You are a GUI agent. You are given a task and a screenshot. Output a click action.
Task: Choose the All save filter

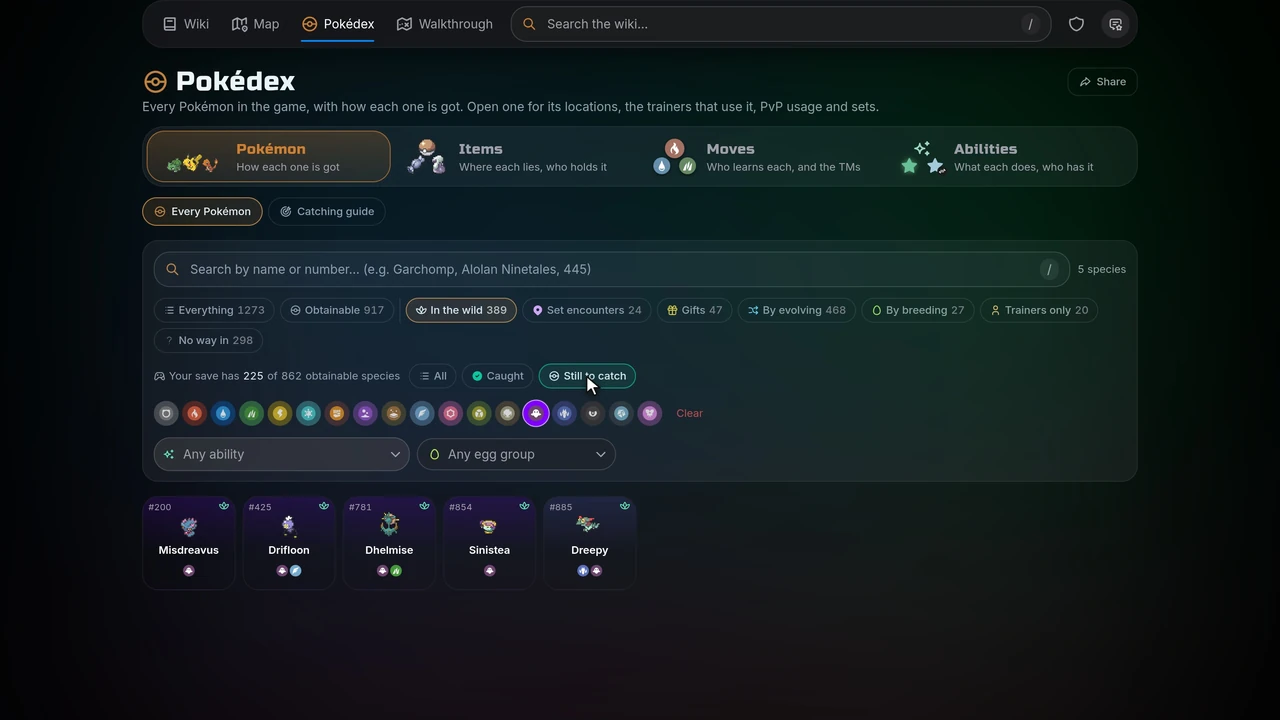pyautogui.click(x=433, y=376)
